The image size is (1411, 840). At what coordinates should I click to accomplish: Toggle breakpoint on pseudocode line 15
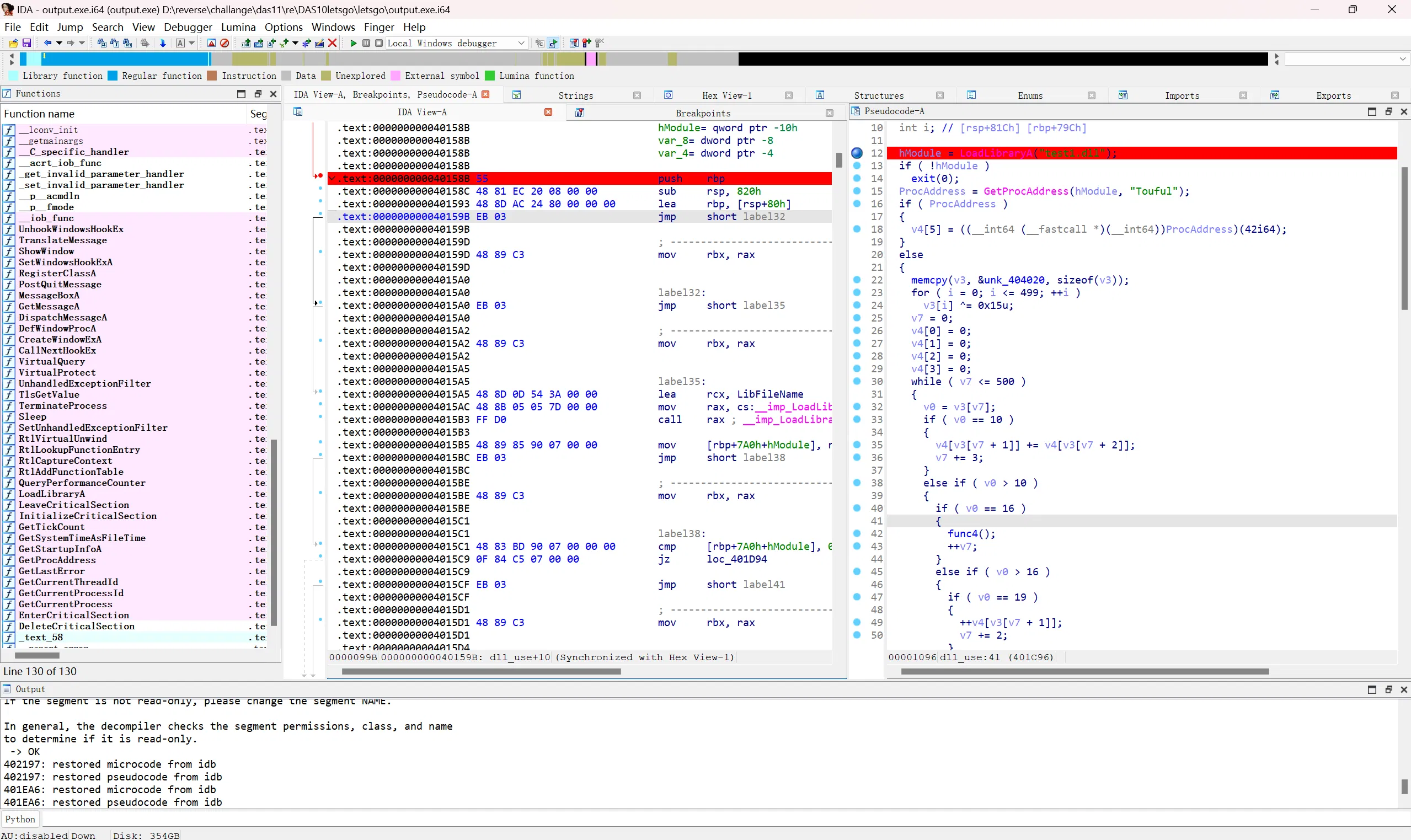click(857, 191)
